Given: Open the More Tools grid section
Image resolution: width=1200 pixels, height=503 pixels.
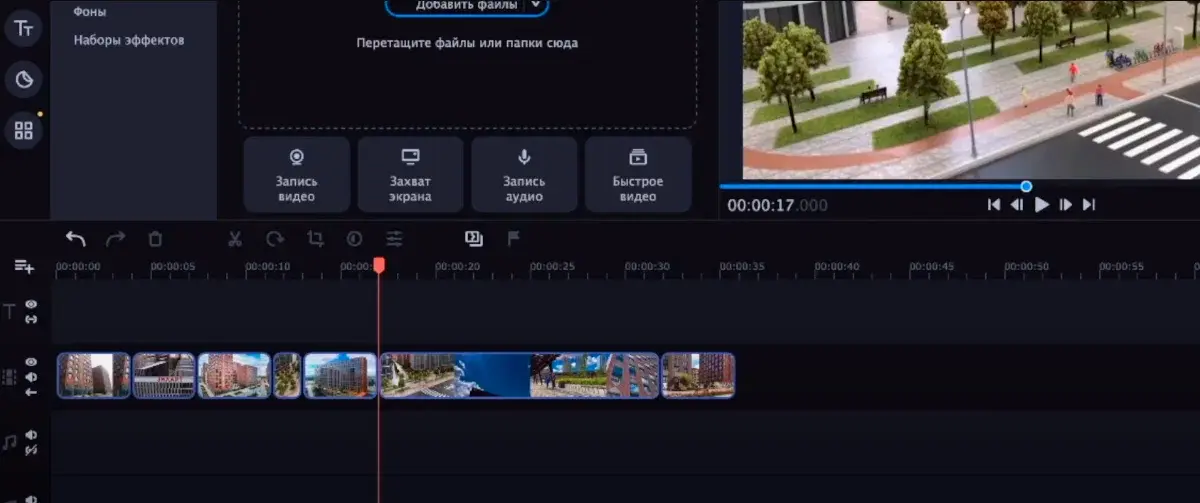Looking at the screenshot, I should 23,130.
